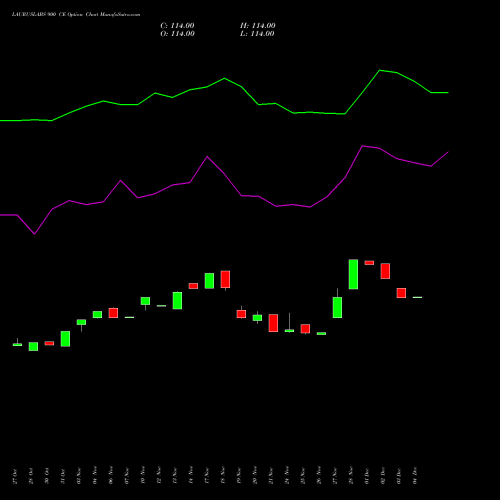
Task: Click the 28 Nov date label
Action: (x=351, y=475)
